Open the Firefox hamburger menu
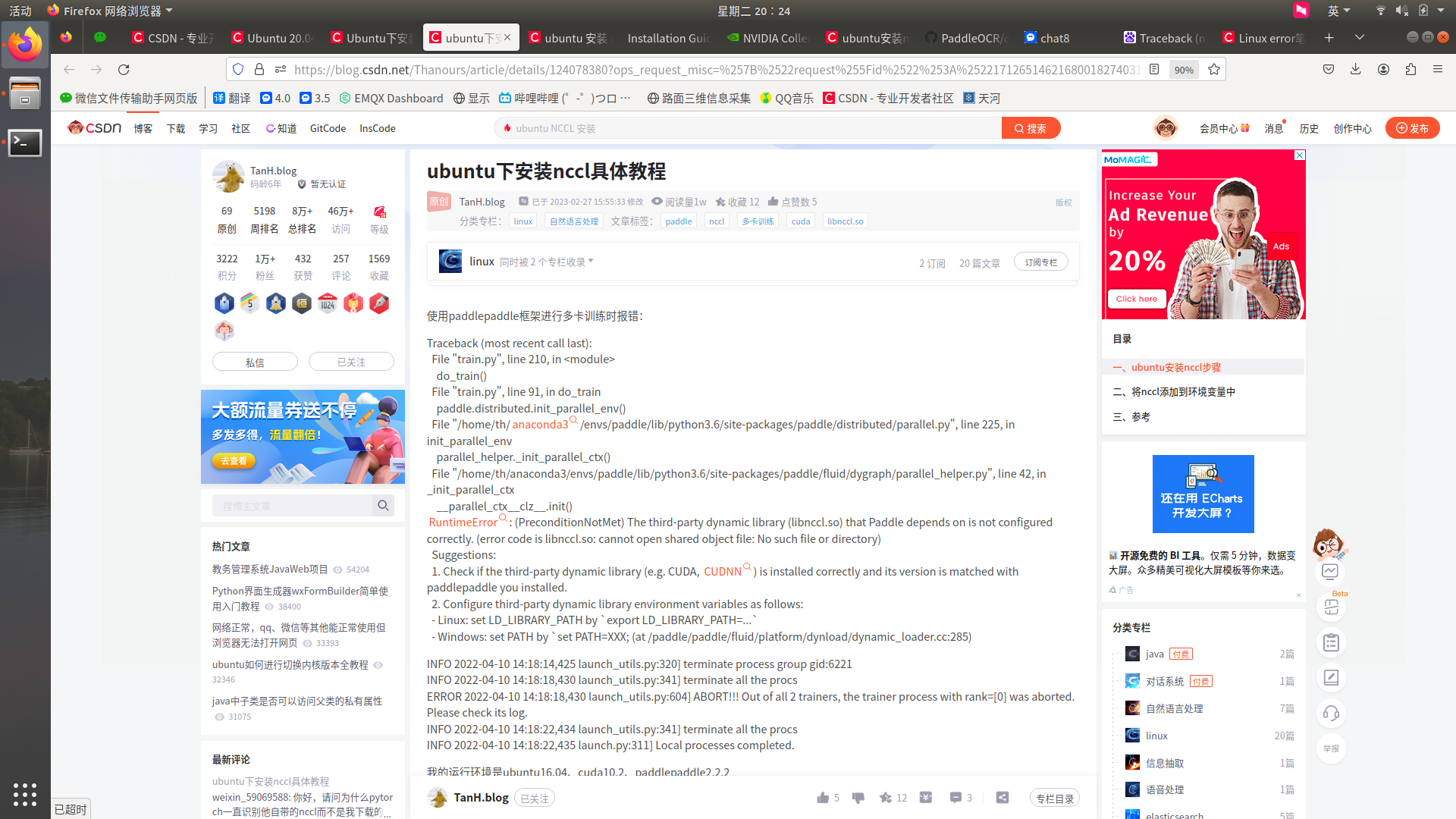The image size is (1456, 819). pyautogui.click(x=1438, y=70)
